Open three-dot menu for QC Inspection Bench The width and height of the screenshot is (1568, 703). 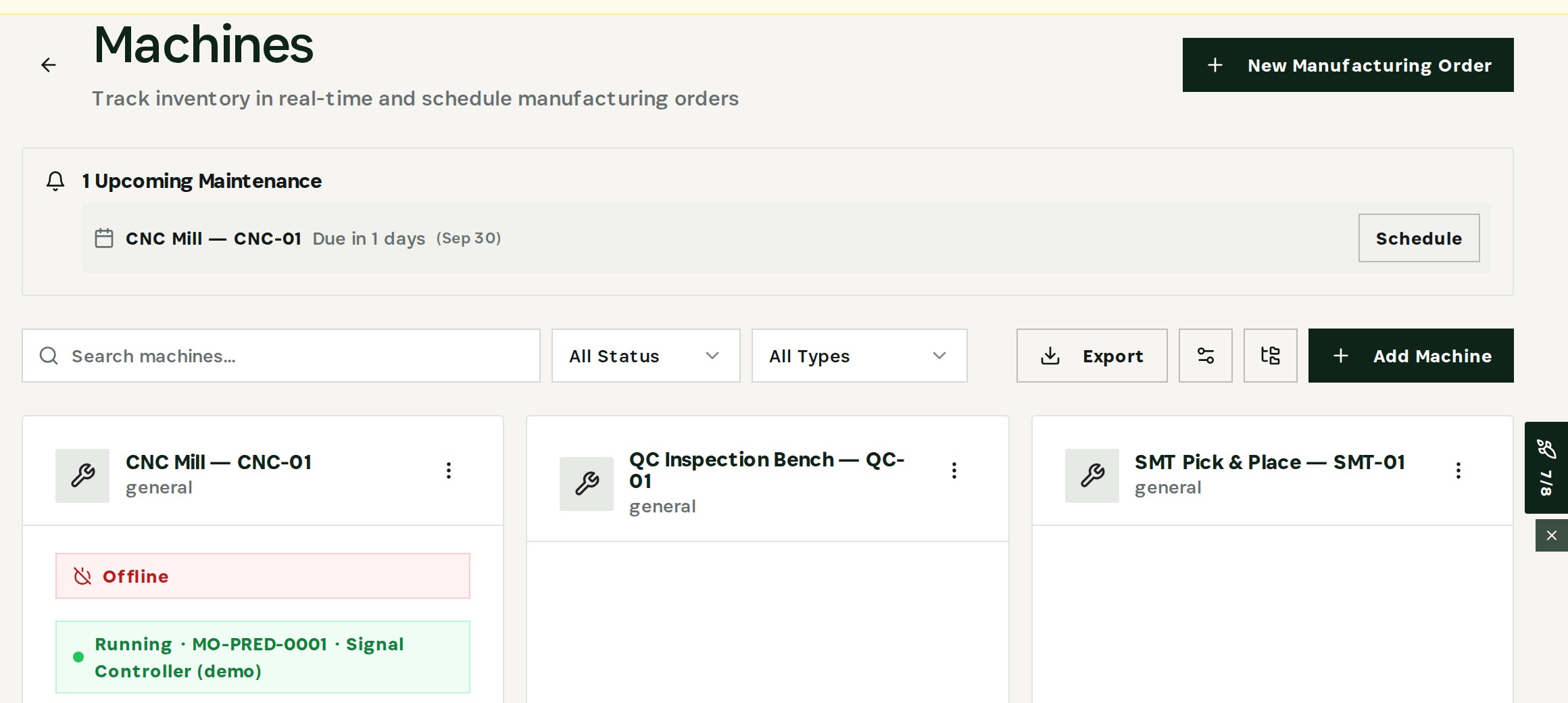(x=954, y=470)
